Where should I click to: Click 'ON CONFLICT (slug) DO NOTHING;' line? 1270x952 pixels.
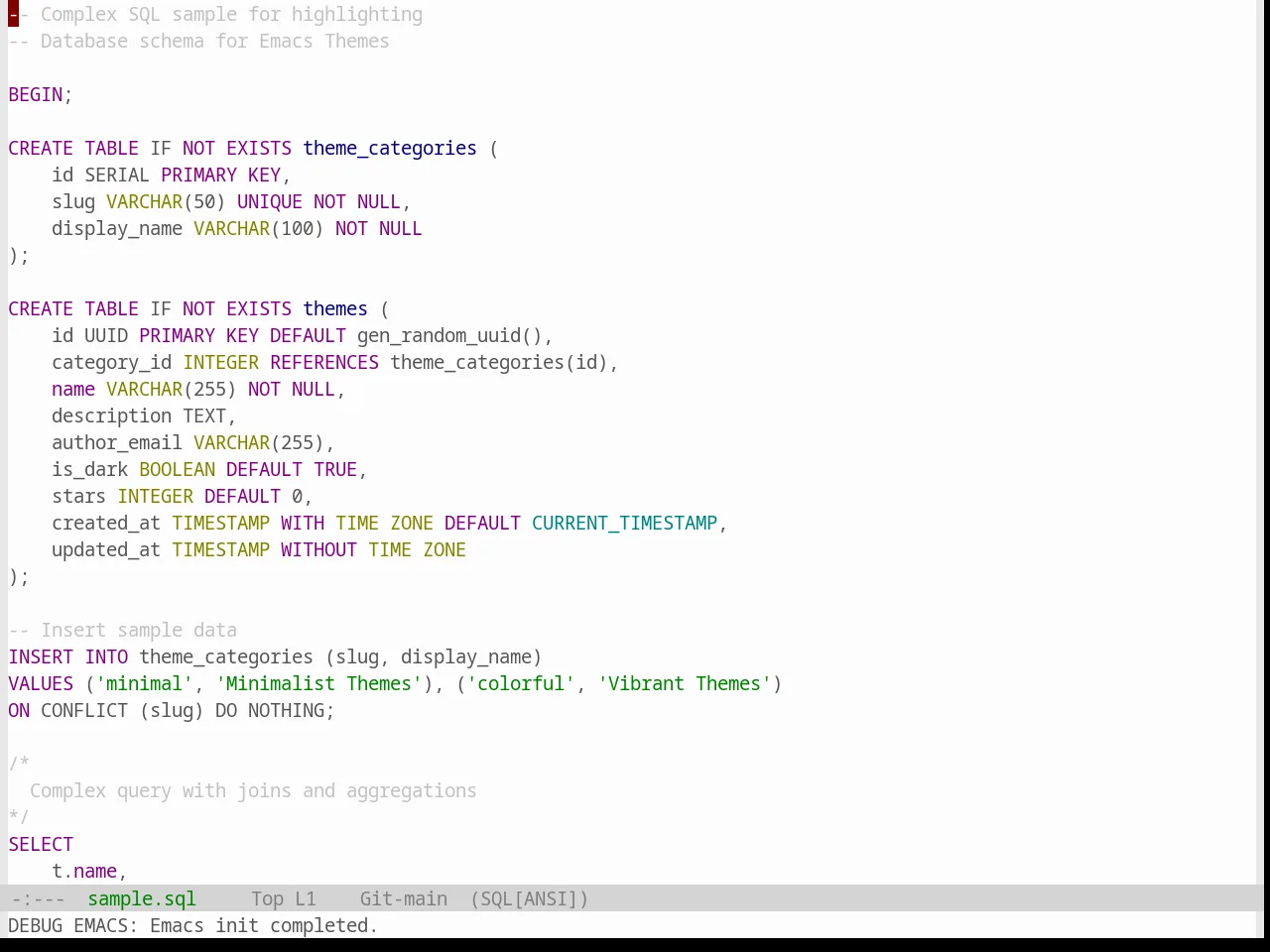[x=172, y=710]
